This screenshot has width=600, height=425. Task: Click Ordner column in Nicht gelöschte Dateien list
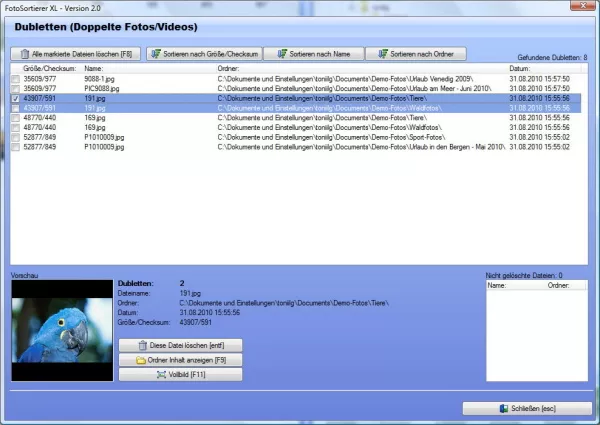pos(560,285)
